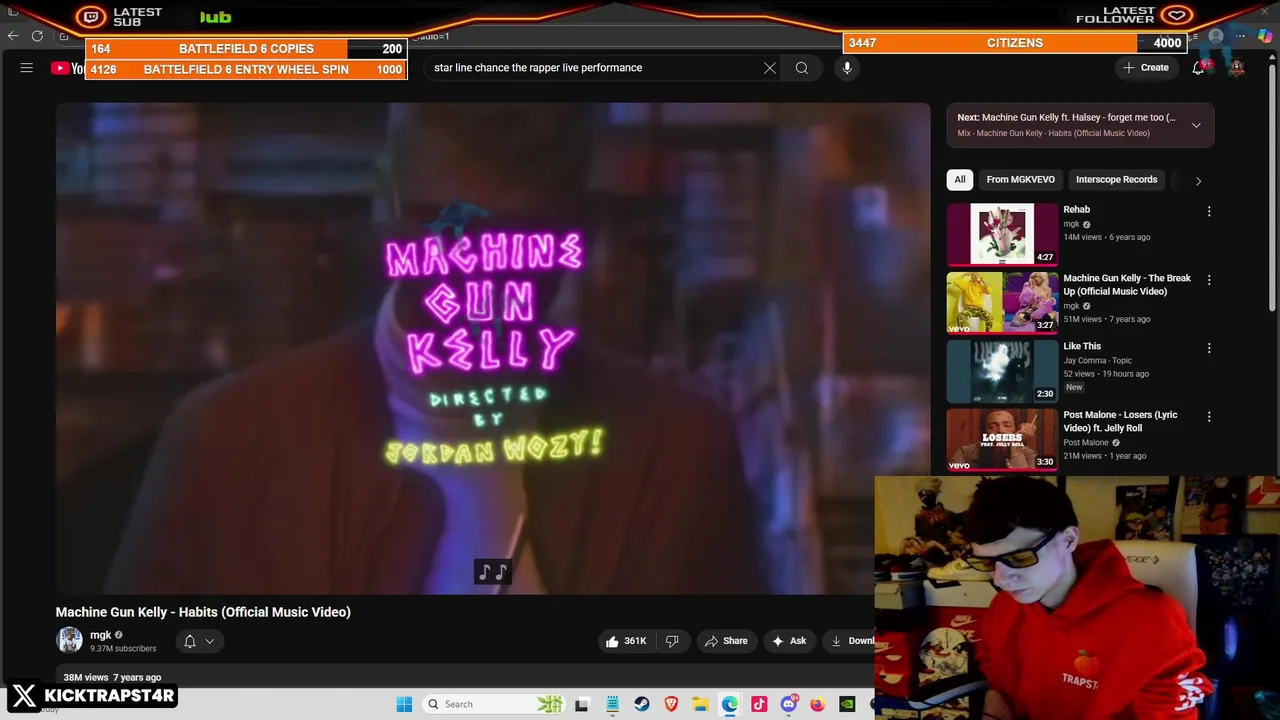The width and height of the screenshot is (1280, 720).
Task: Click the Share button
Action: click(726, 641)
